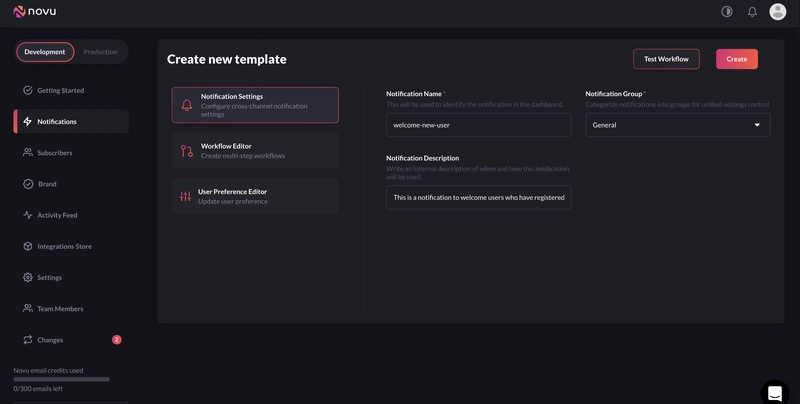The width and height of the screenshot is (800, 404).
Task: Click the Notification Name input field
Action: [478, 125]
